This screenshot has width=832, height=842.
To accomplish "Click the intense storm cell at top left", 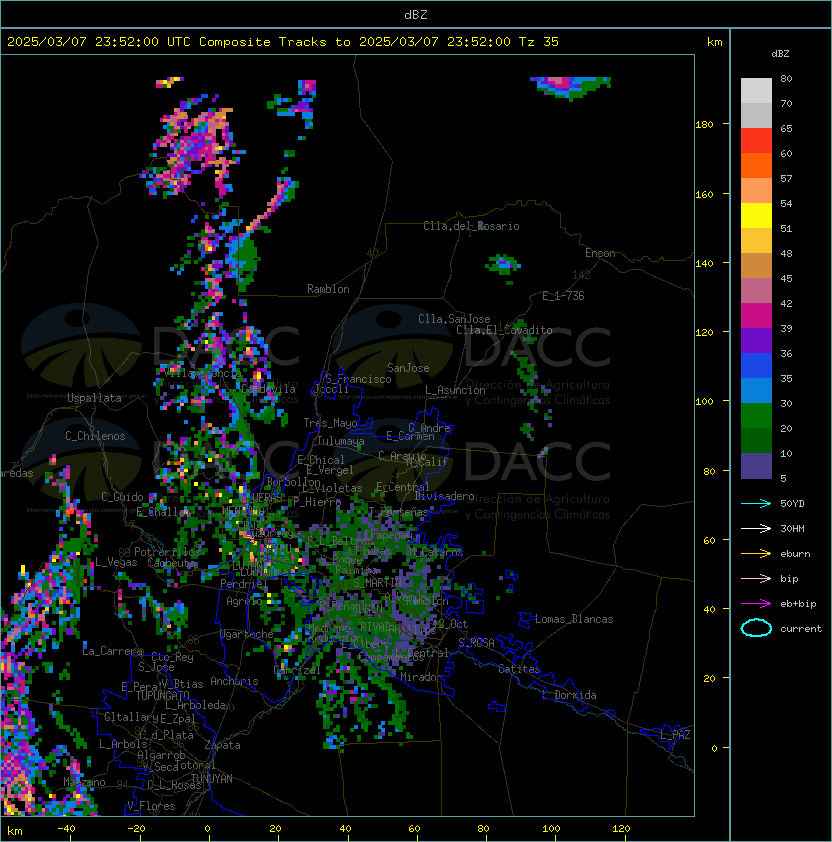I will [193, 146].
